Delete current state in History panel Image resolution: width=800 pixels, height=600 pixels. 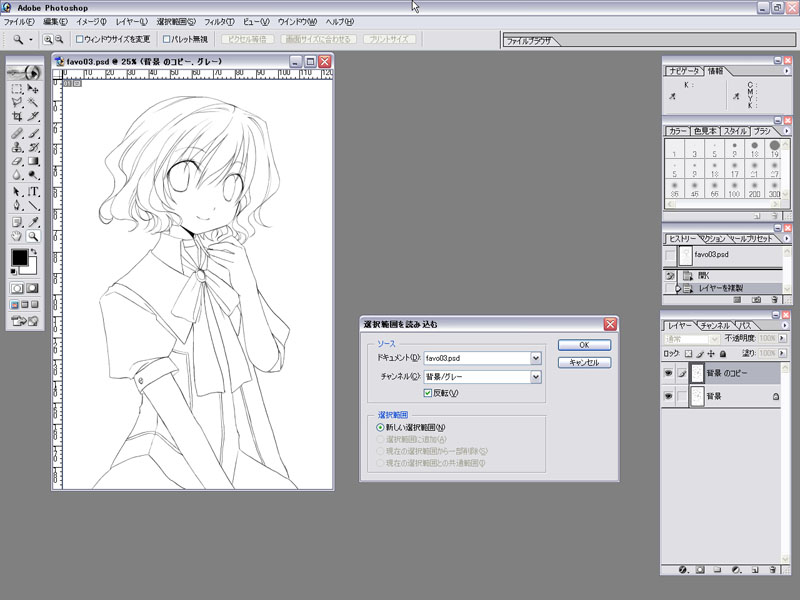point(774,299)
